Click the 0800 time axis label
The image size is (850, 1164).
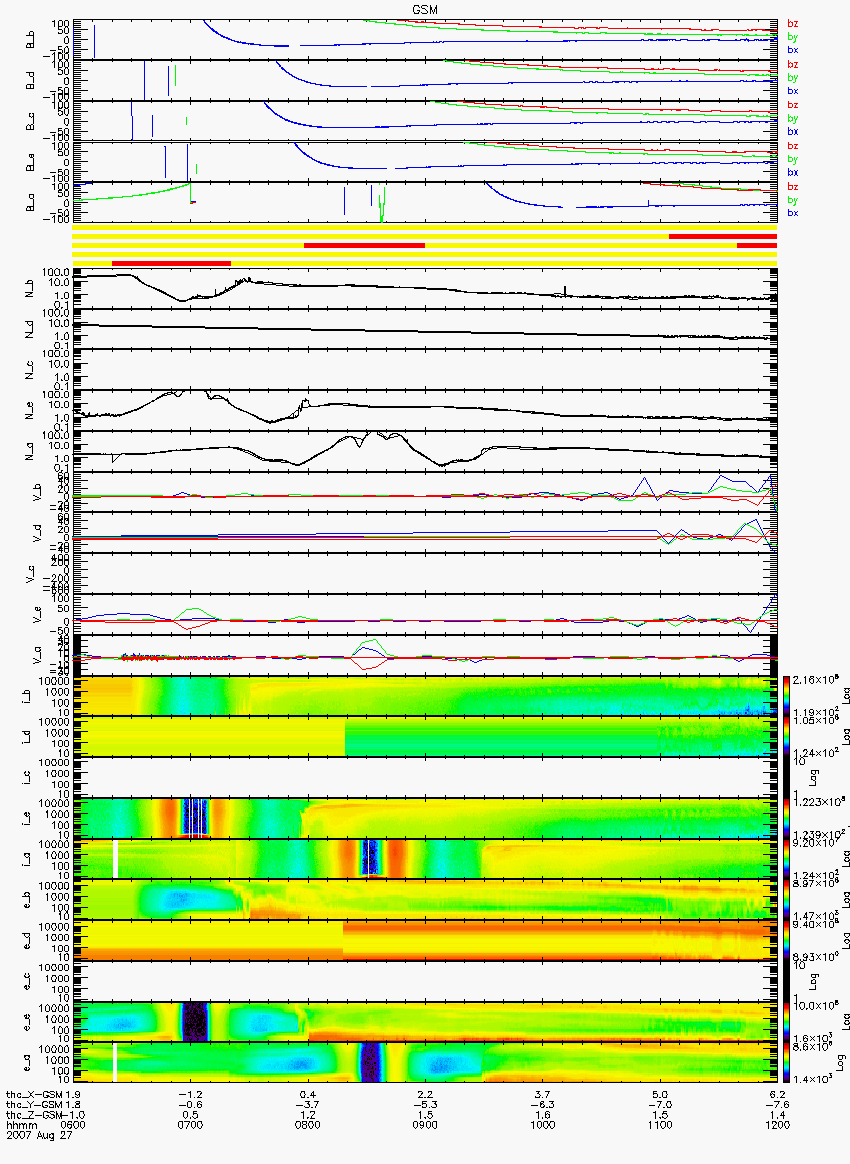[307, 1125]
